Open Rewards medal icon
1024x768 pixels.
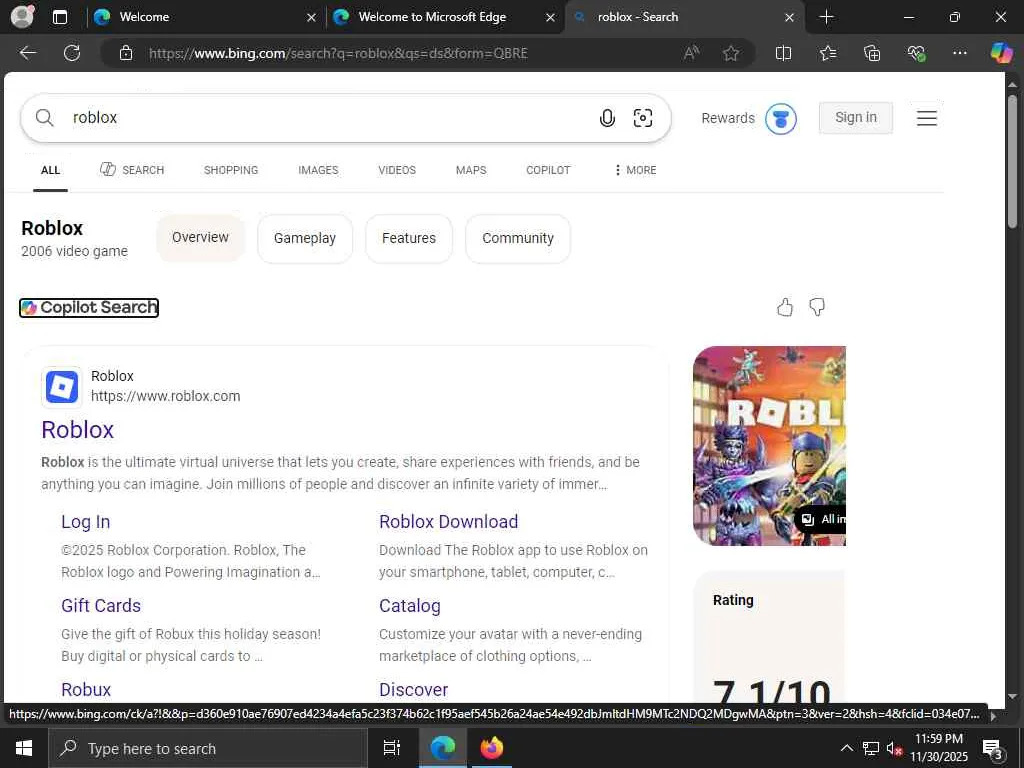click(780, 119)
